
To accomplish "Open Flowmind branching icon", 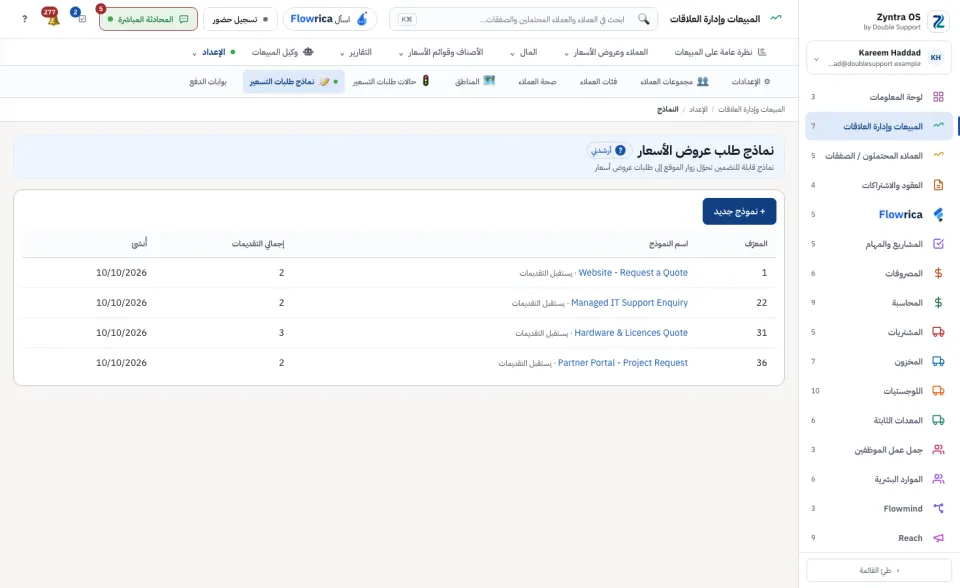I will (x=938, y=508).
